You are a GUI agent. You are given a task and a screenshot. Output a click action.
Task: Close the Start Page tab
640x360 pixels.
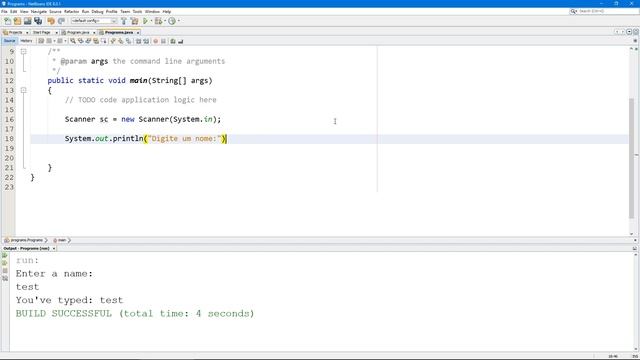click(x=56, y=32)
